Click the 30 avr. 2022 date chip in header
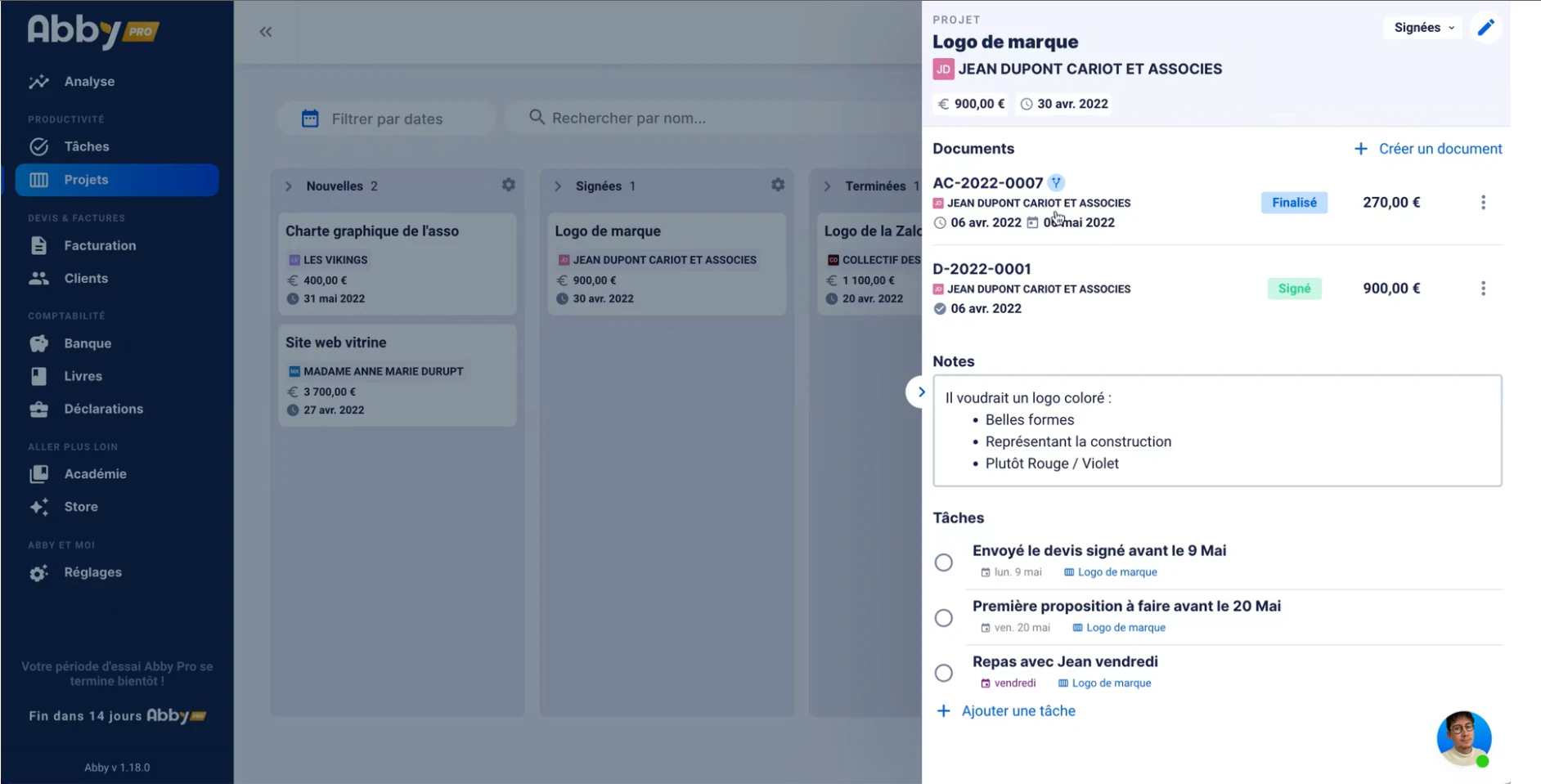 click(1064, 104)
